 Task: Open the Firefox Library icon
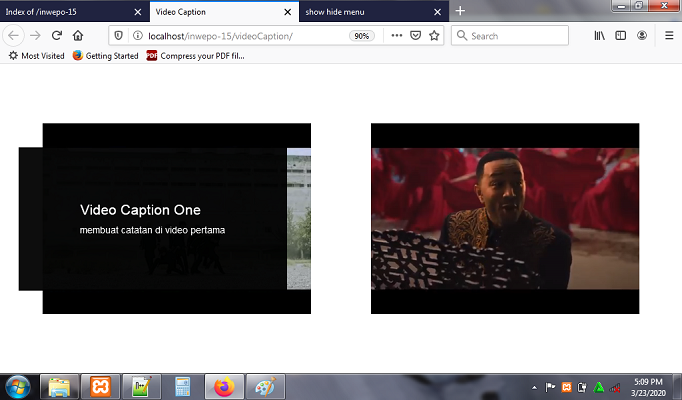600,35
